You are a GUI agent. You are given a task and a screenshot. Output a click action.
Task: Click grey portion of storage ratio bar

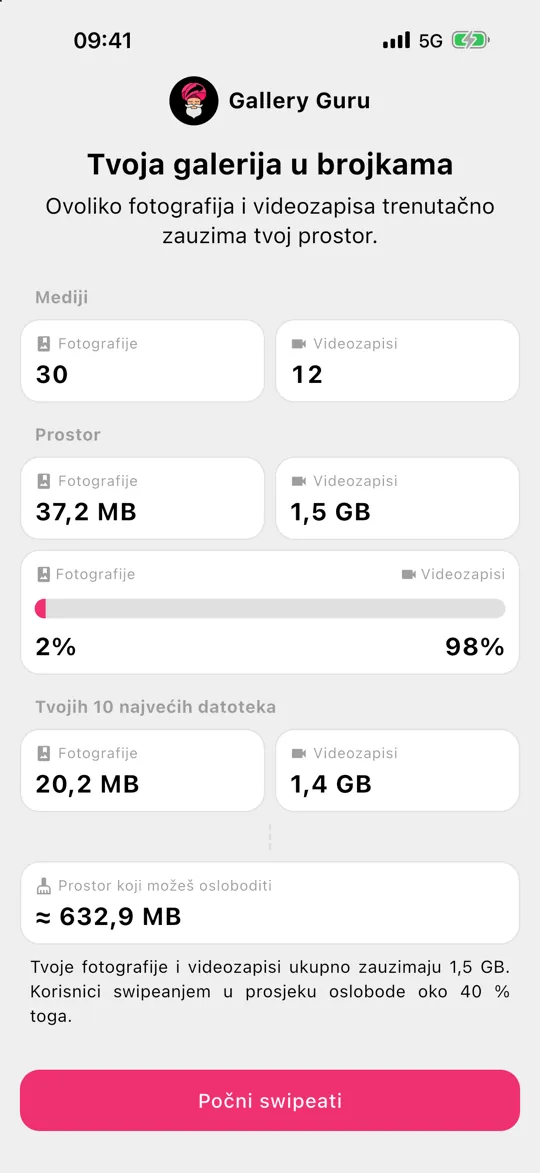[276, 608]
